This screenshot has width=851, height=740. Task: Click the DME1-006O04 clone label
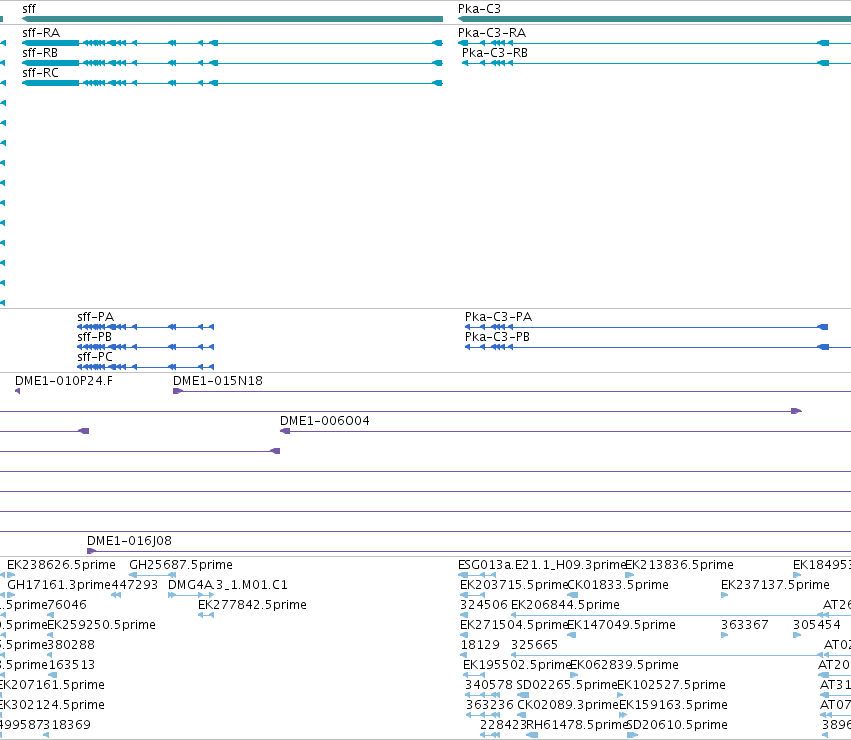coord(325,421)
